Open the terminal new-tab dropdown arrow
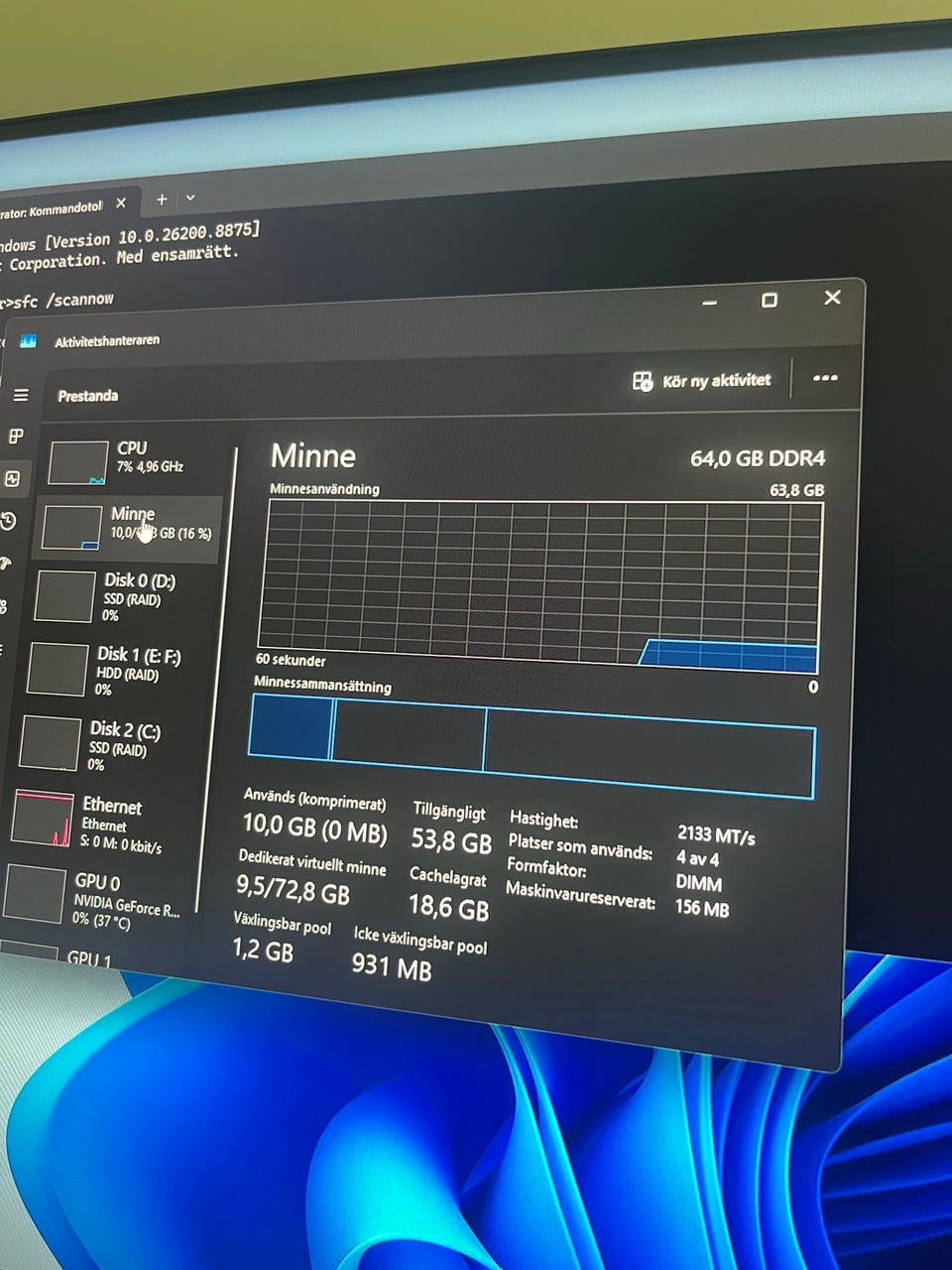The height and width of the screenshot is (1270, 952). (x=190, y=197)
